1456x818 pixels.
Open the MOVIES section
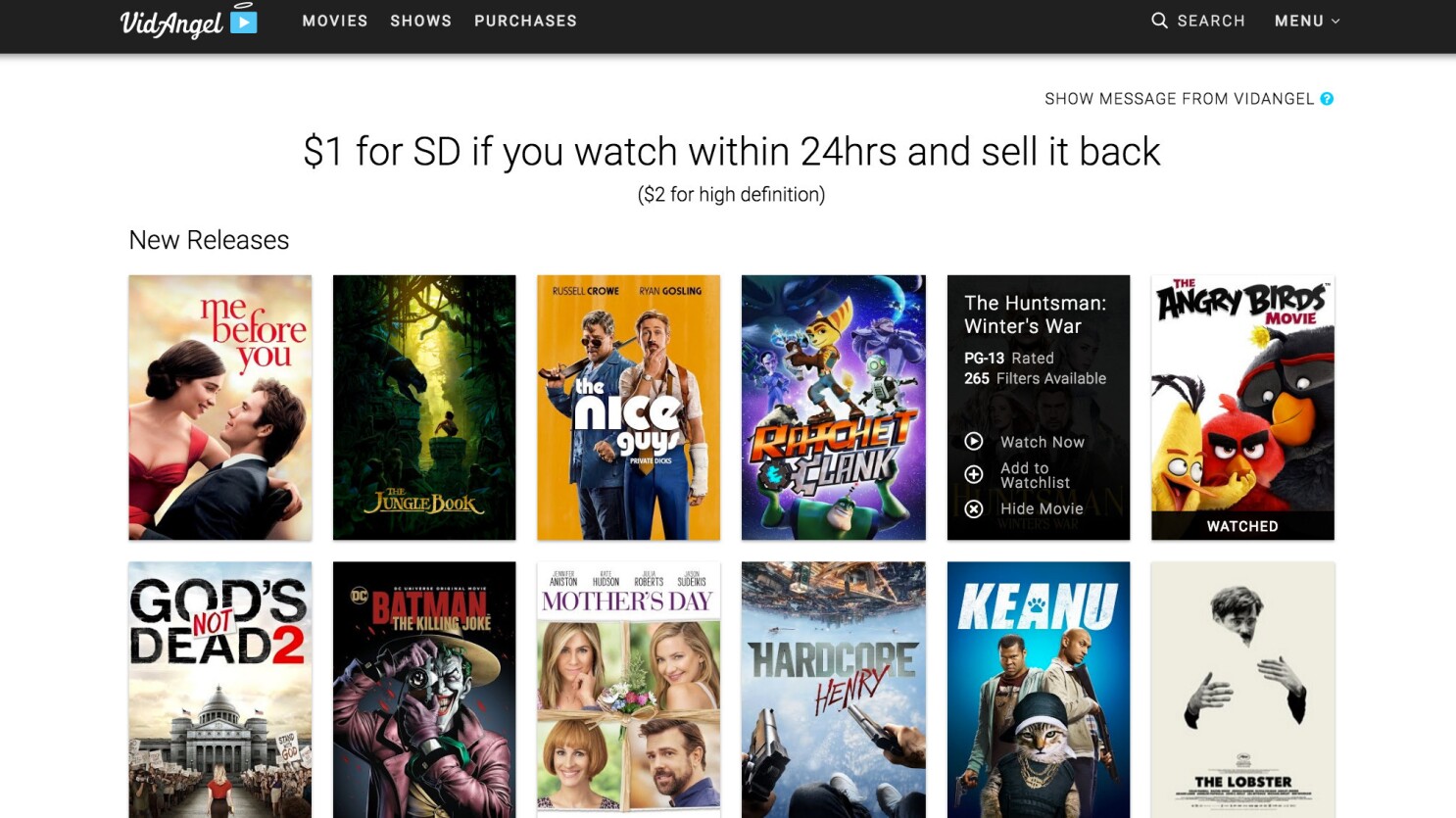(x=335, y=21)
